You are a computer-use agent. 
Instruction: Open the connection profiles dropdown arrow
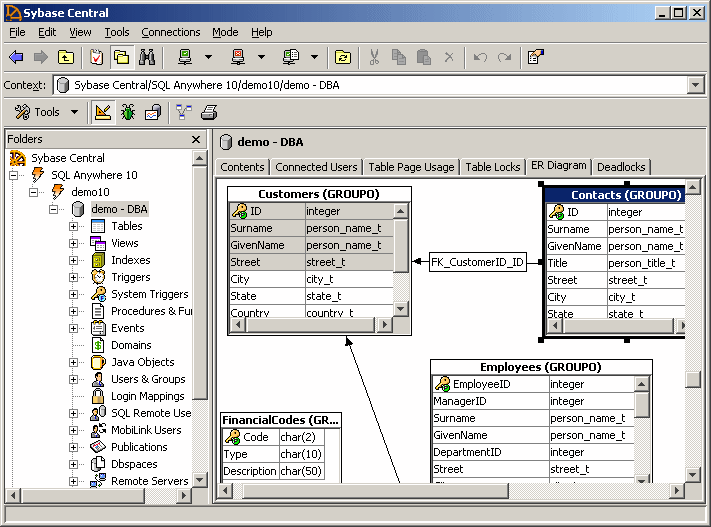click(314, 57)
